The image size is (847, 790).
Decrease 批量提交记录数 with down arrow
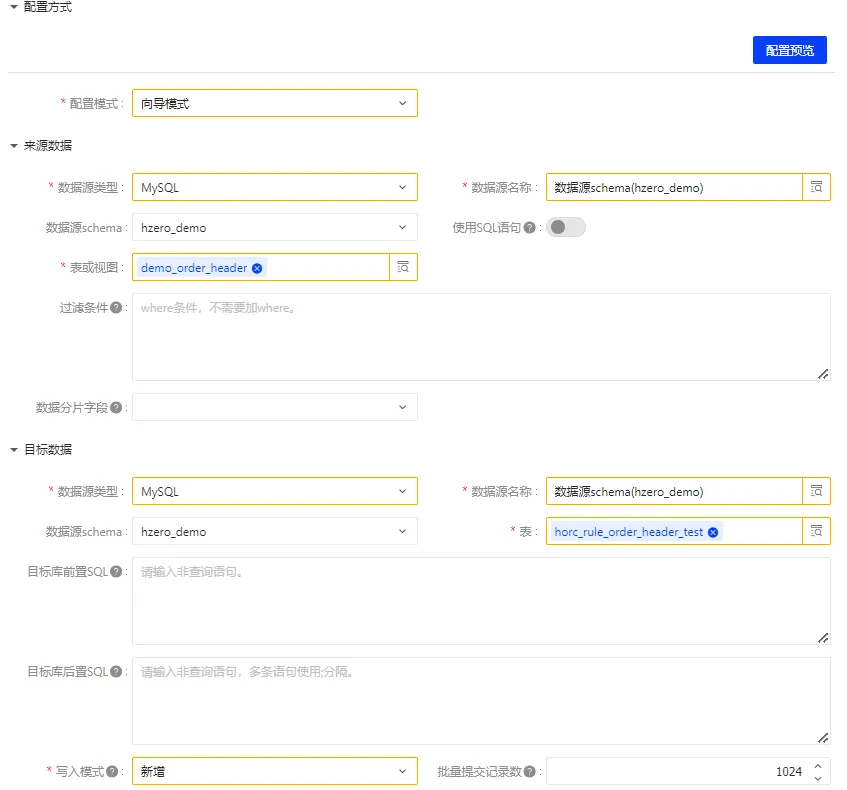click(818, 778)
